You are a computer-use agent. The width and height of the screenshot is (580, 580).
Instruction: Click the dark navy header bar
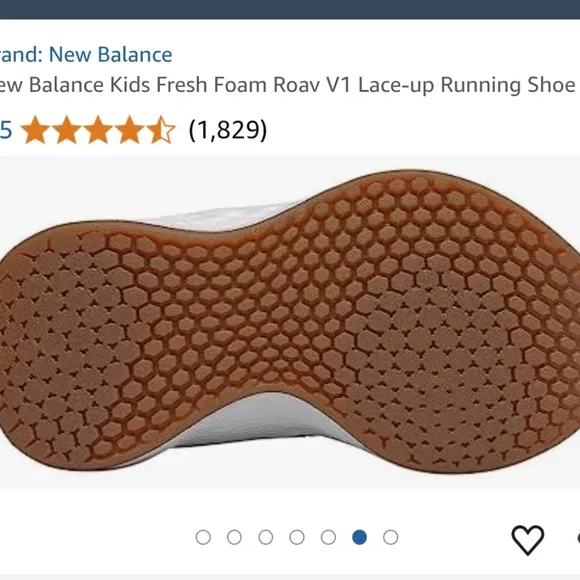click(x=290, y=9)
